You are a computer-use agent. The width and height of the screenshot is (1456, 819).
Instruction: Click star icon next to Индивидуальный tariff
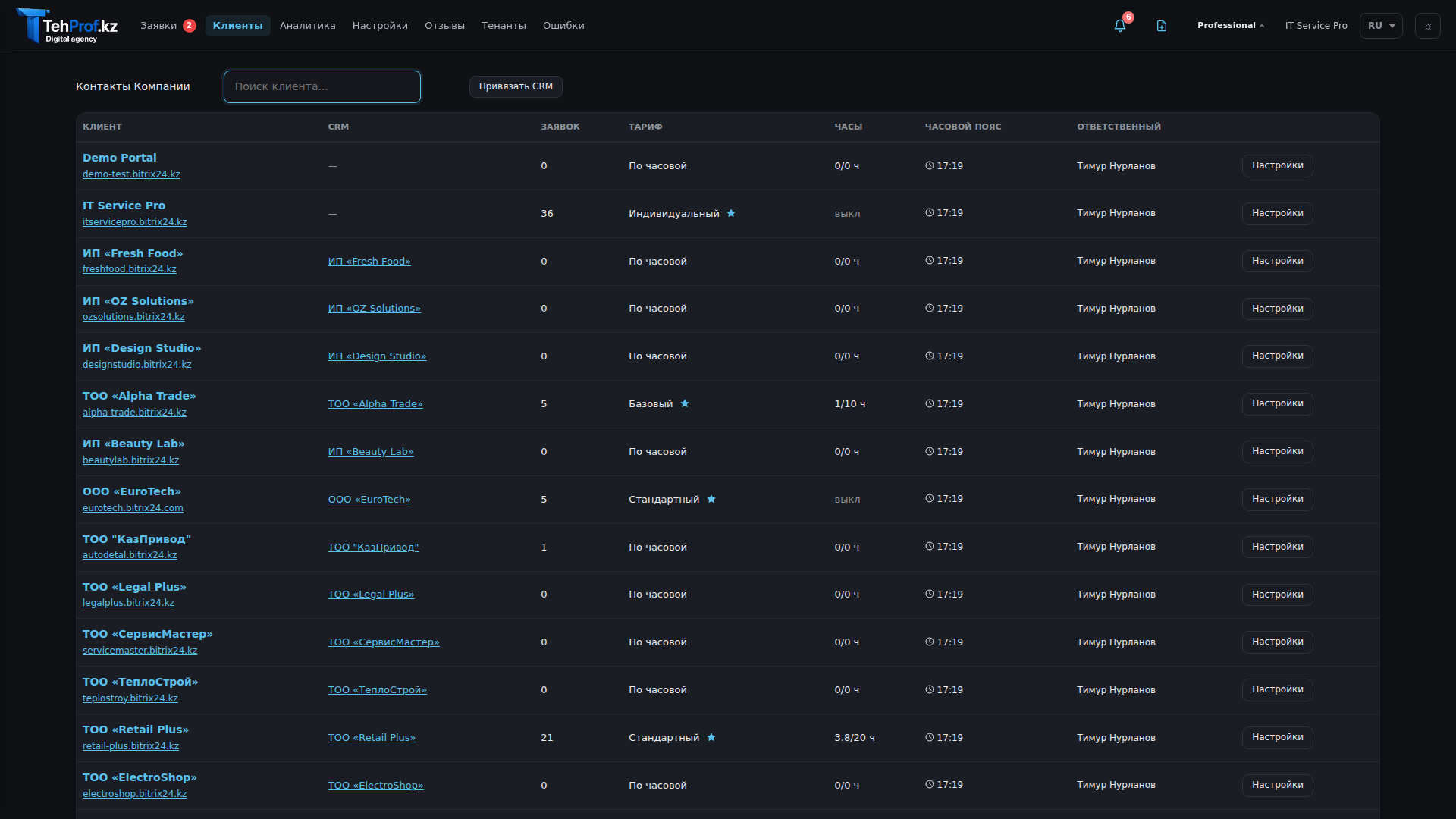click(731, 213)
